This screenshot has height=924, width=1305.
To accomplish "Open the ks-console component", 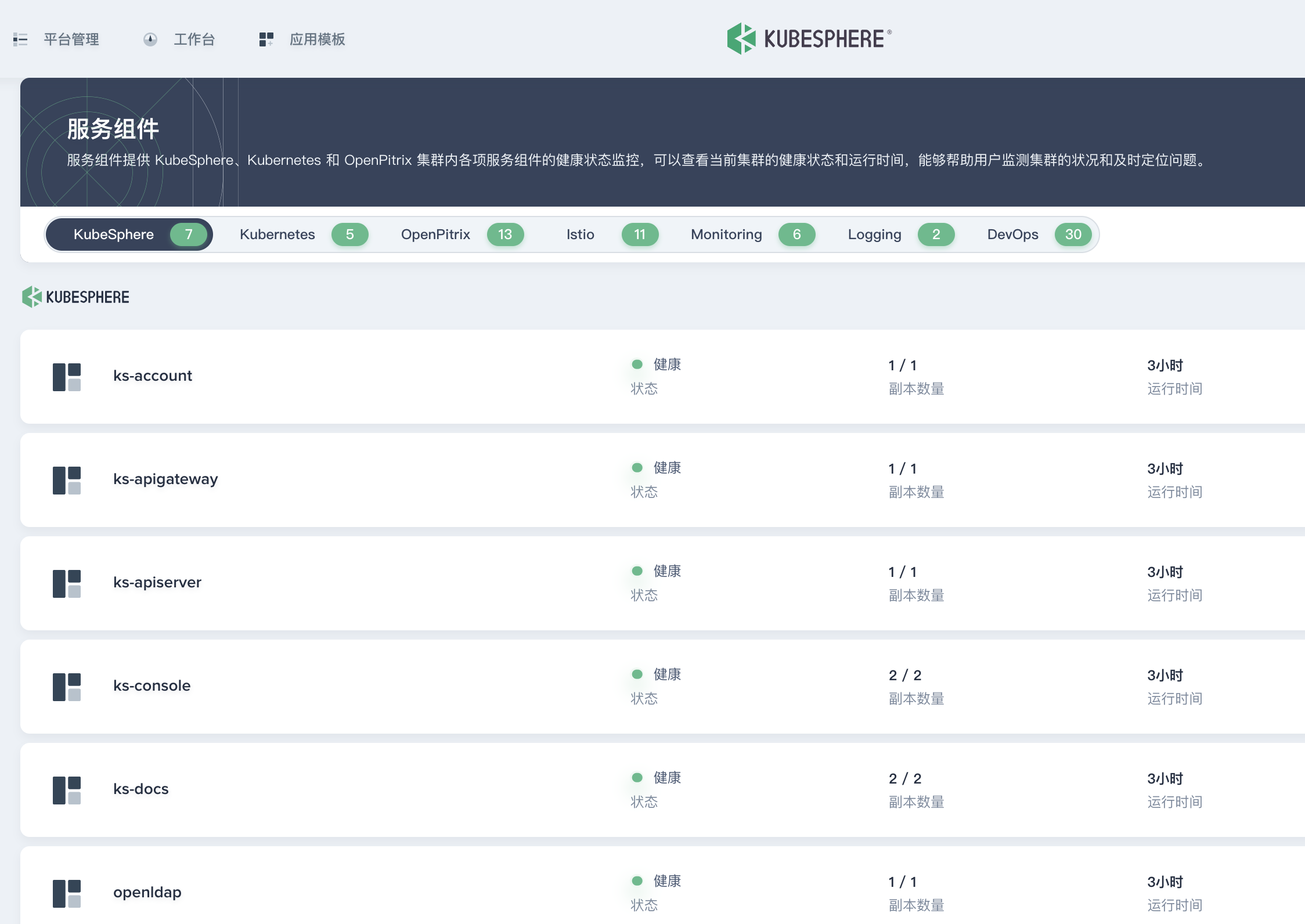I will (x=152, y=686).
